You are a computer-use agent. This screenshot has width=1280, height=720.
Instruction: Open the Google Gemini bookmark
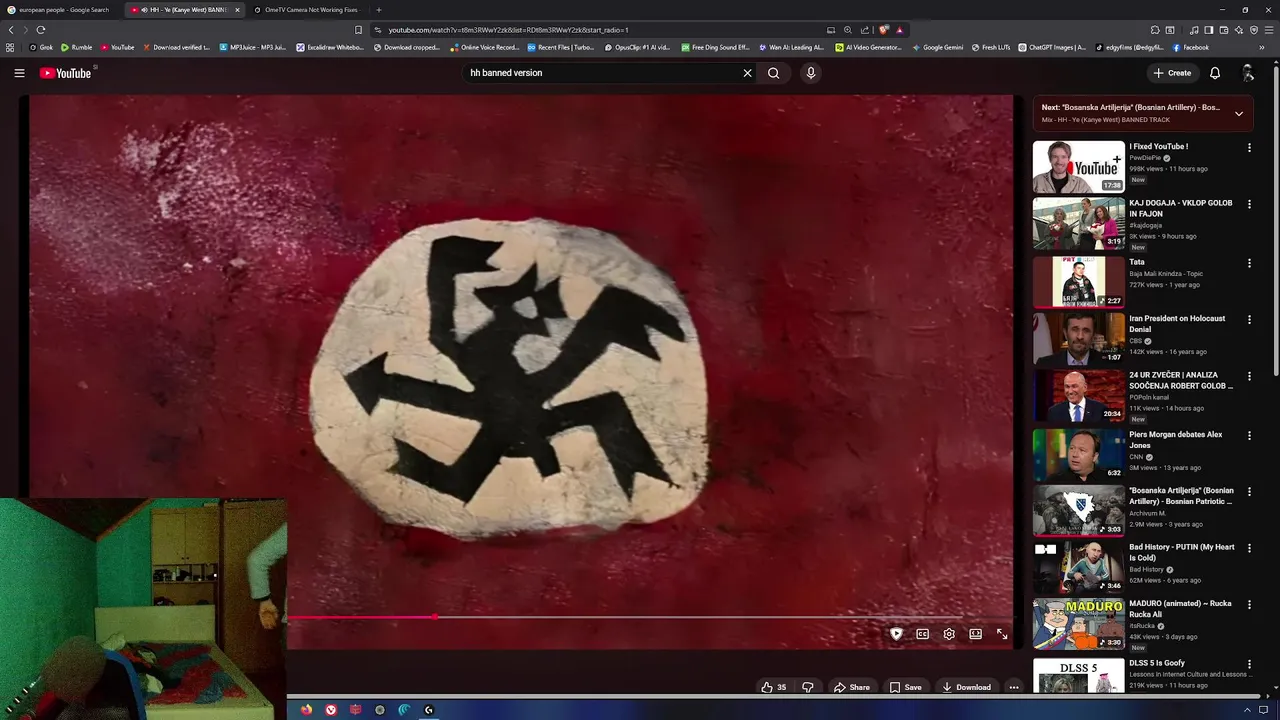(938, 47)
